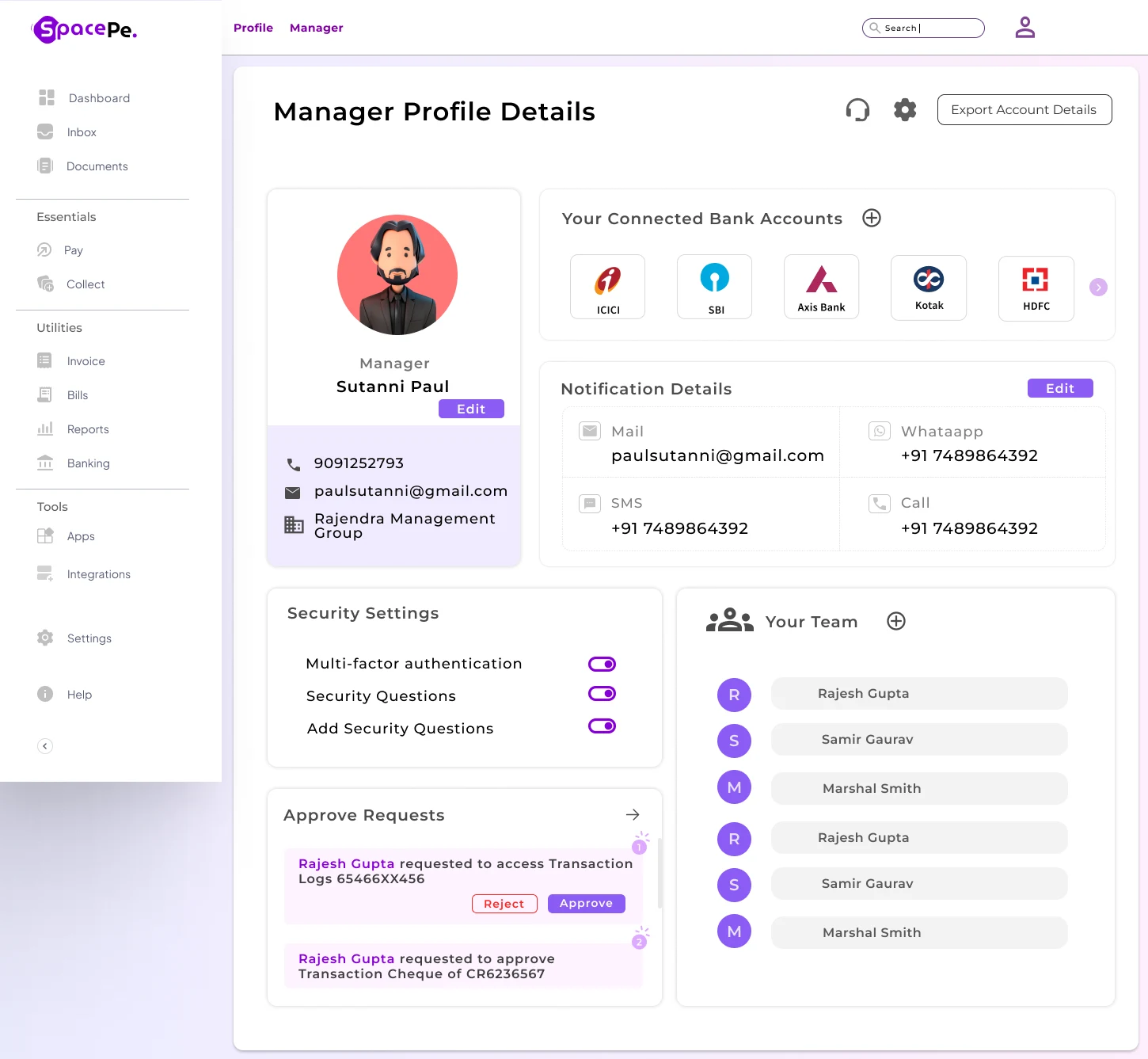Open the user account icon
Screen dimensions: 1148x1059
click(x=1025, y=28)
